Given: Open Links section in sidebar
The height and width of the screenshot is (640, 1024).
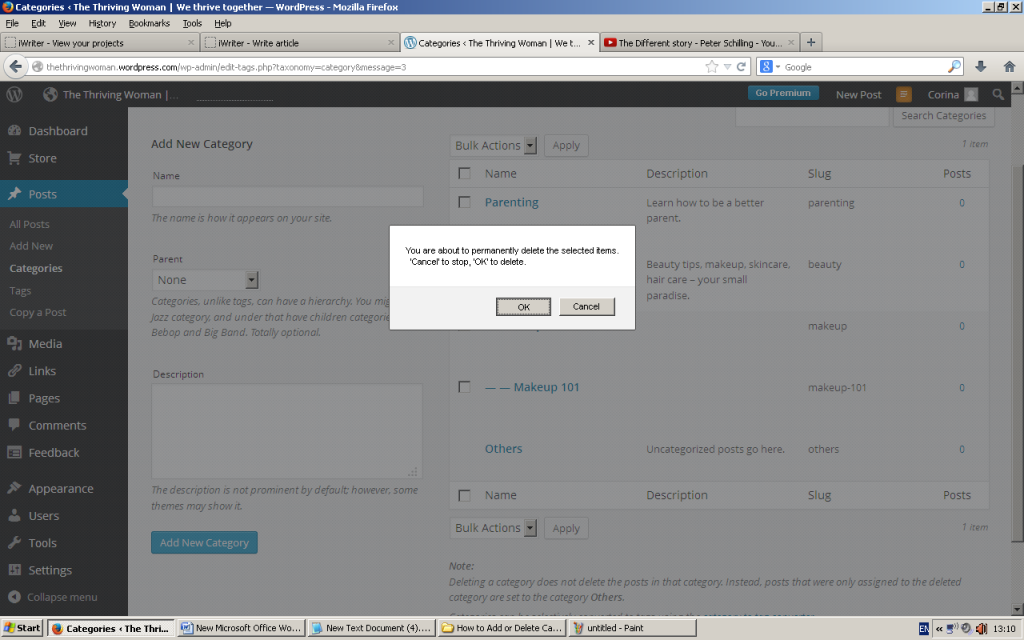Looking at the screenshot, I should 42,371.
